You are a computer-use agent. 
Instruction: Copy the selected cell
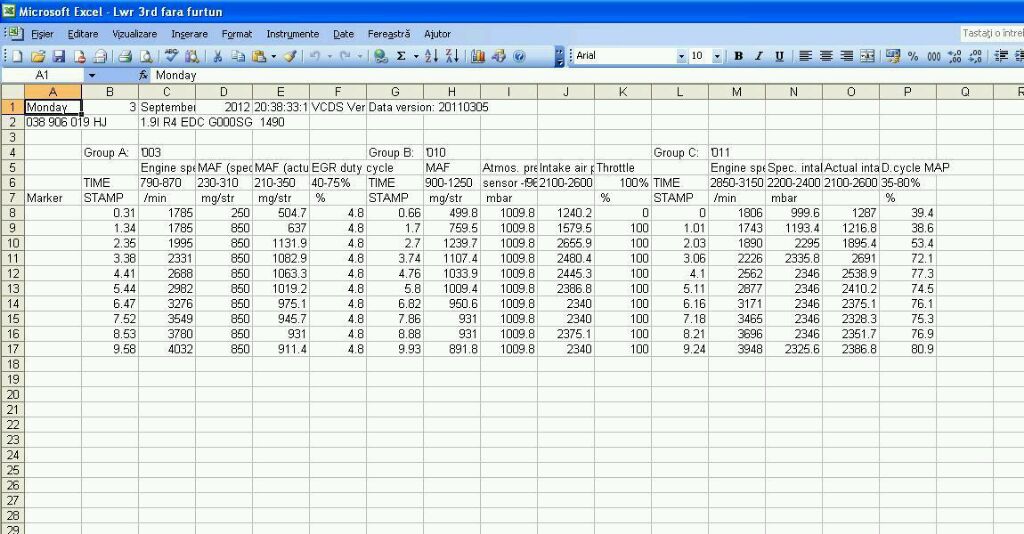click(238, 57)
